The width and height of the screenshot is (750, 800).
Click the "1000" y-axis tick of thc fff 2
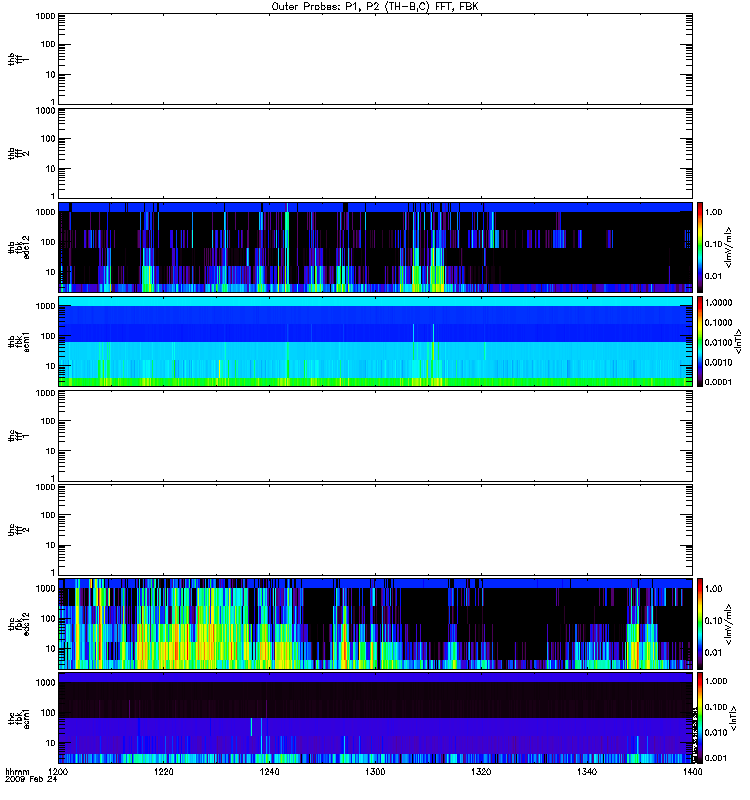(45, 487)
